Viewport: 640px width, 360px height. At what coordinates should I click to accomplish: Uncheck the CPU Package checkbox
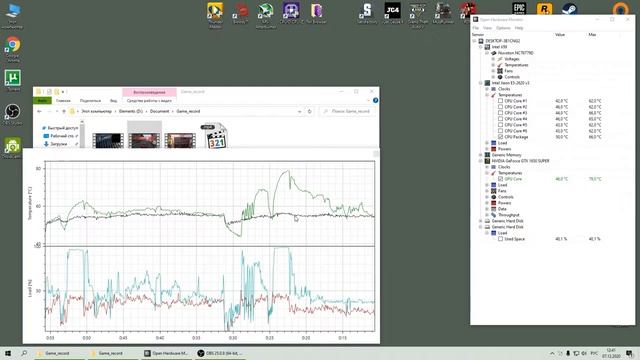pyautogui.click(x=500, y=137)
